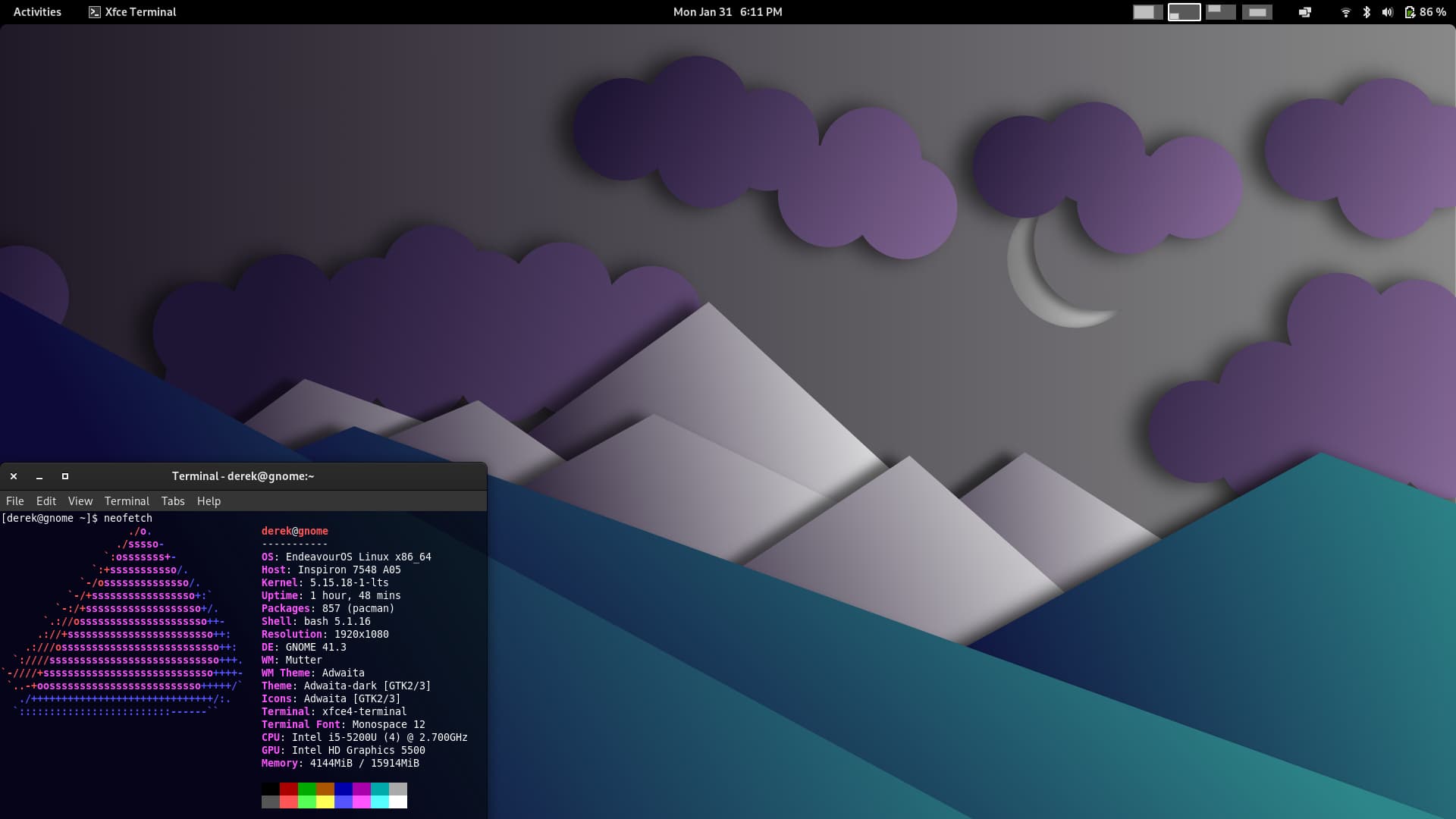This screenshot has height=819, width=1456.
Task: Open the Tabs menu
Action: point(173,501)
